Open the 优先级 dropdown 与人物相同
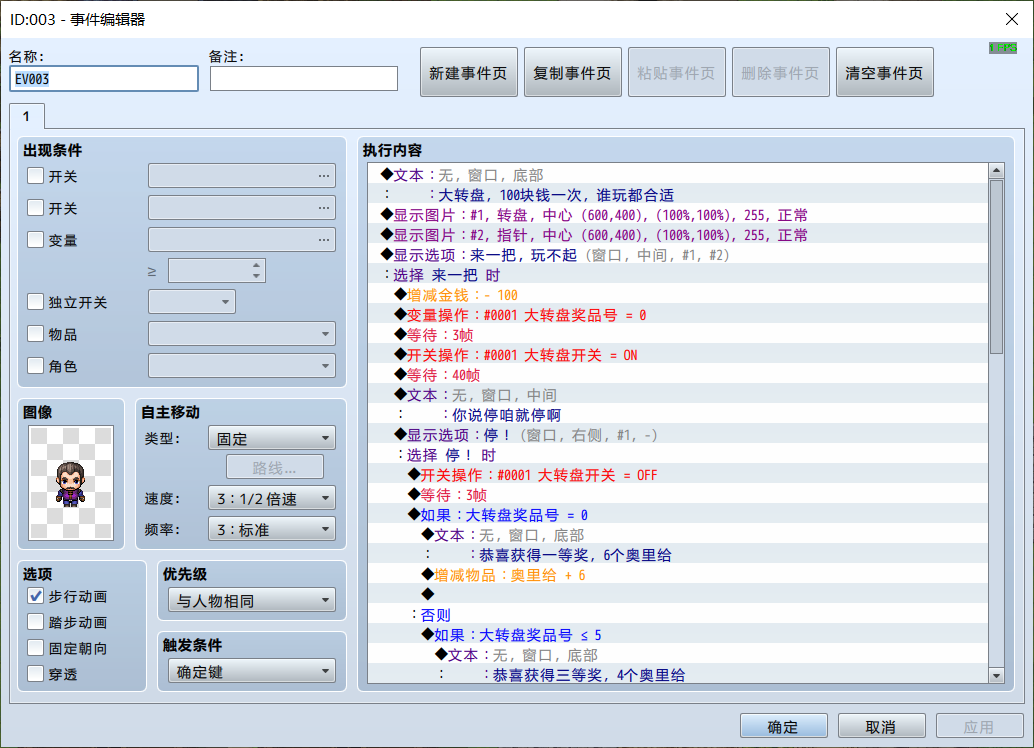1034x748 pixels. (x=252, y=600)
